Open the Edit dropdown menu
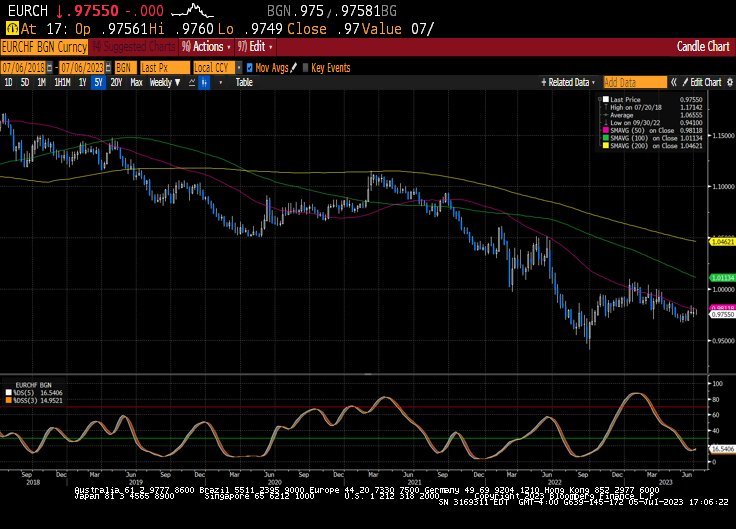Viewport: 736px width, 529px height. (x=258, y=47)
